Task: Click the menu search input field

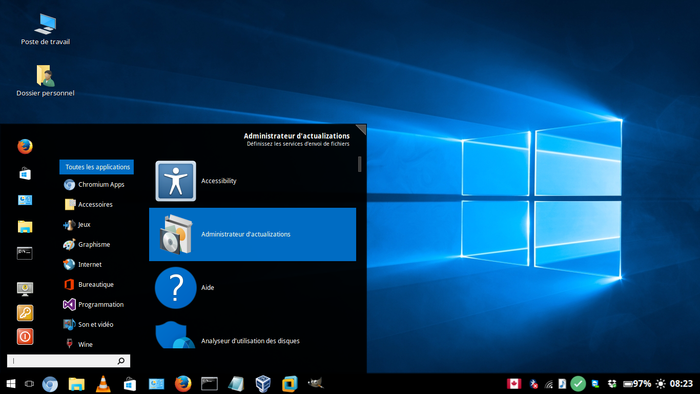Action: pos(68,361)
